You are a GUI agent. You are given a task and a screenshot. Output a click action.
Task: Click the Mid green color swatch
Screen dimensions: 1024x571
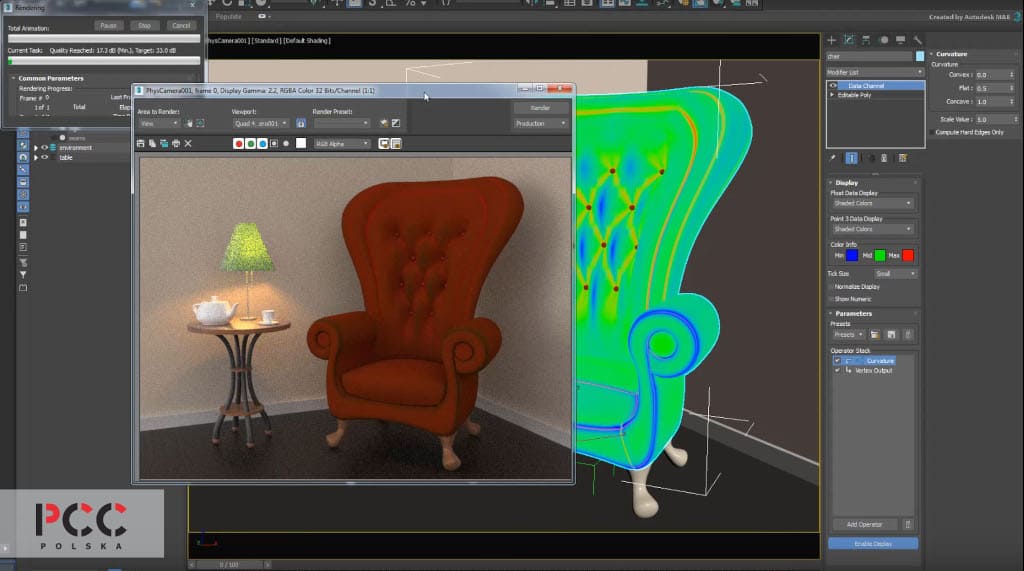[x=880, y=255]
